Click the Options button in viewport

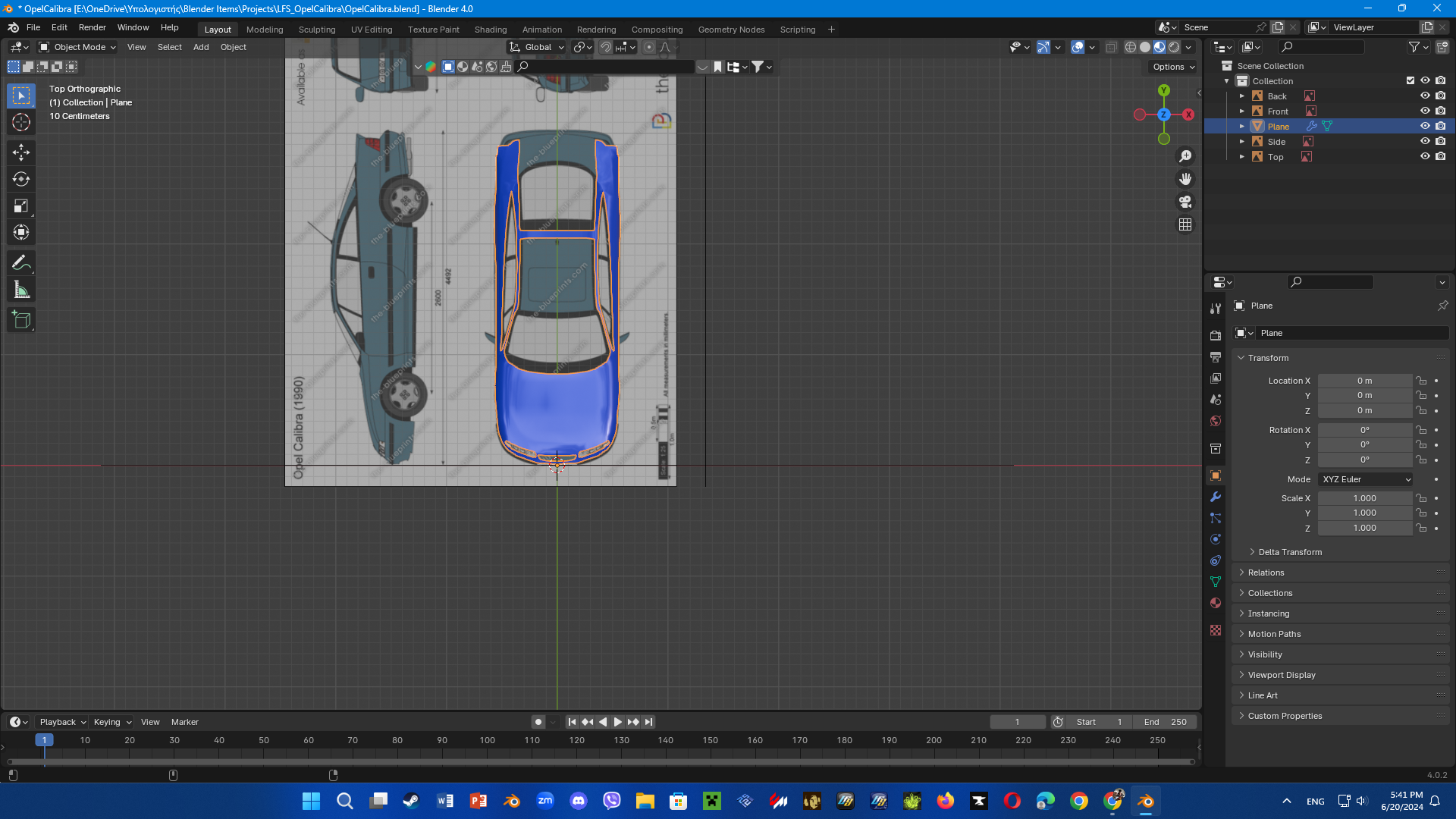click(1173, 67)
